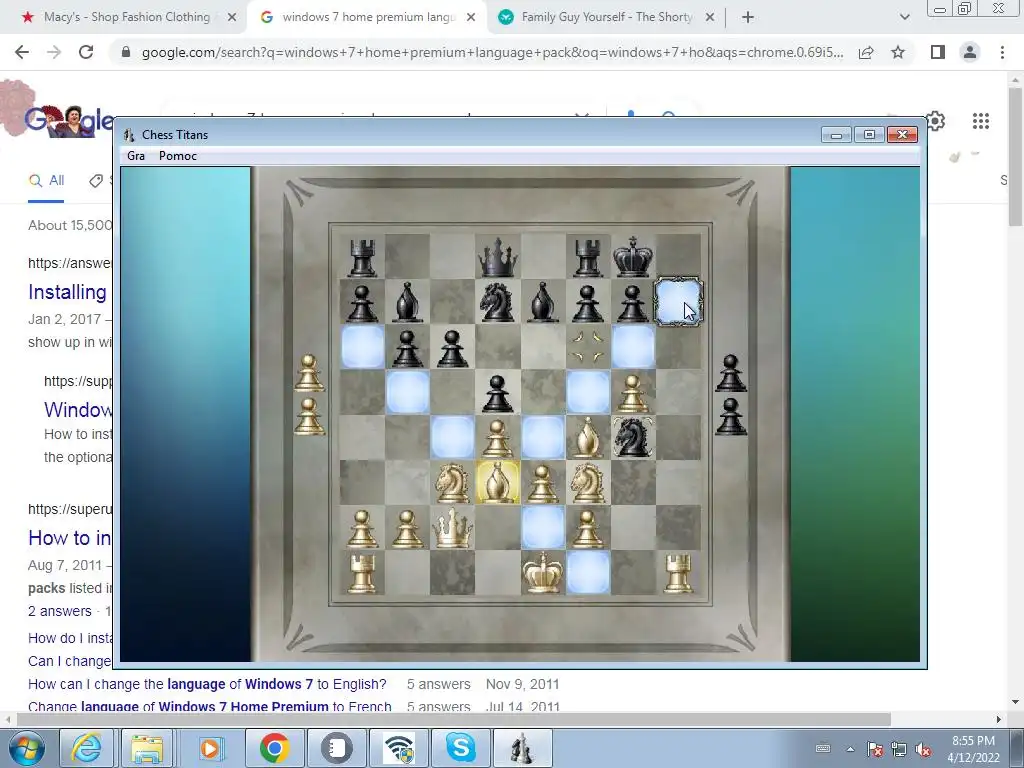1024x768 pixels.
Task: Click the black knight on g4
Action: (x=633, y=437)
